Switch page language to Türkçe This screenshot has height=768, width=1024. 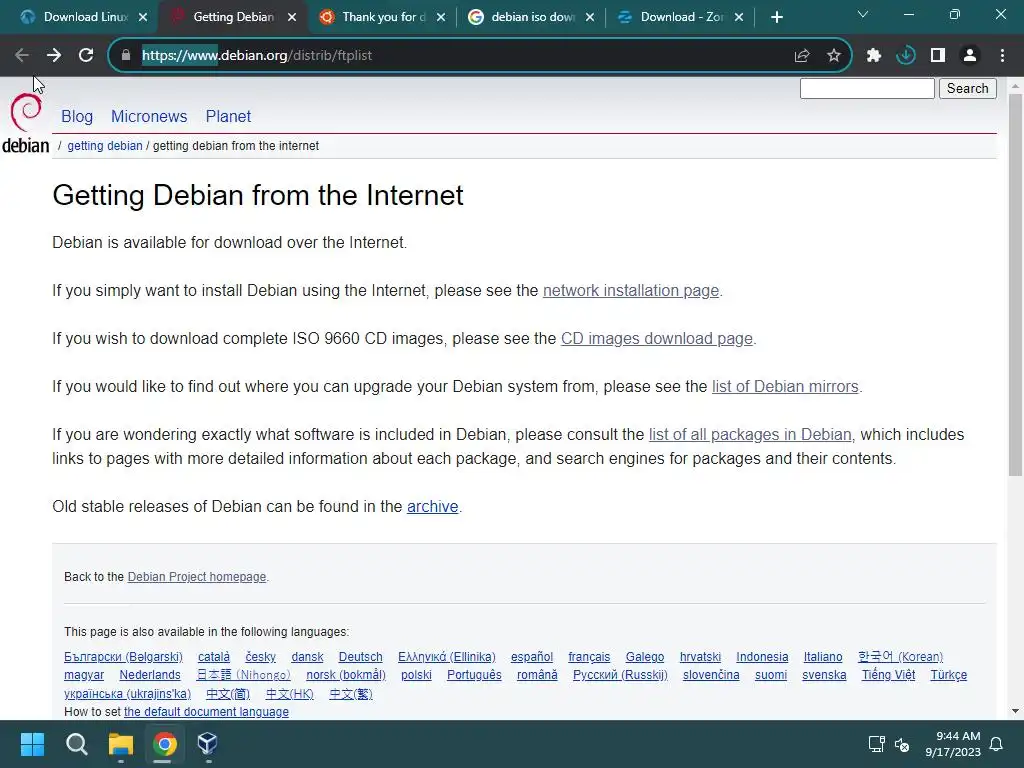coord(949,675)
